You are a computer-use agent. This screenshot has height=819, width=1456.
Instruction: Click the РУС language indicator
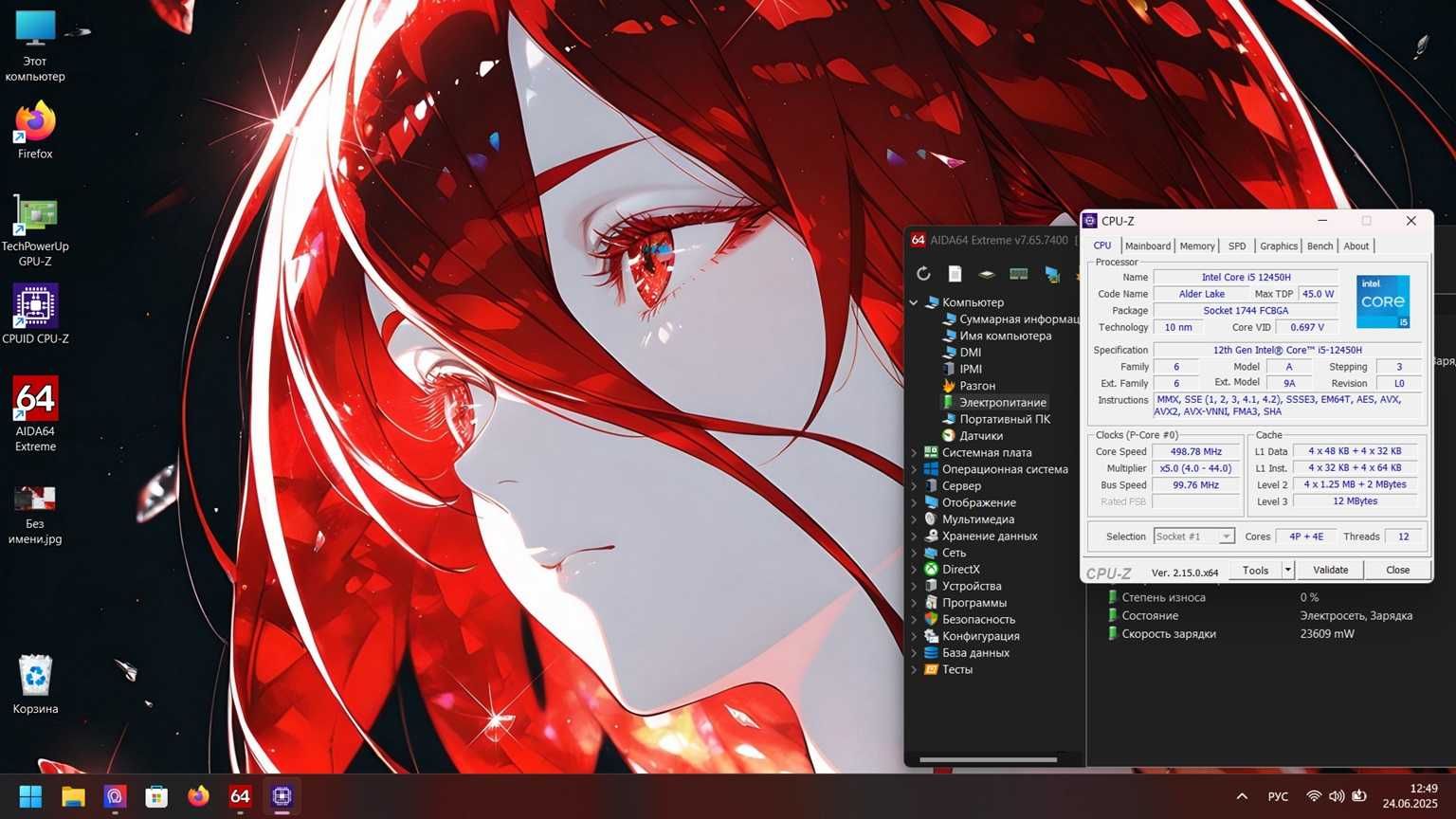(1278, 796)
